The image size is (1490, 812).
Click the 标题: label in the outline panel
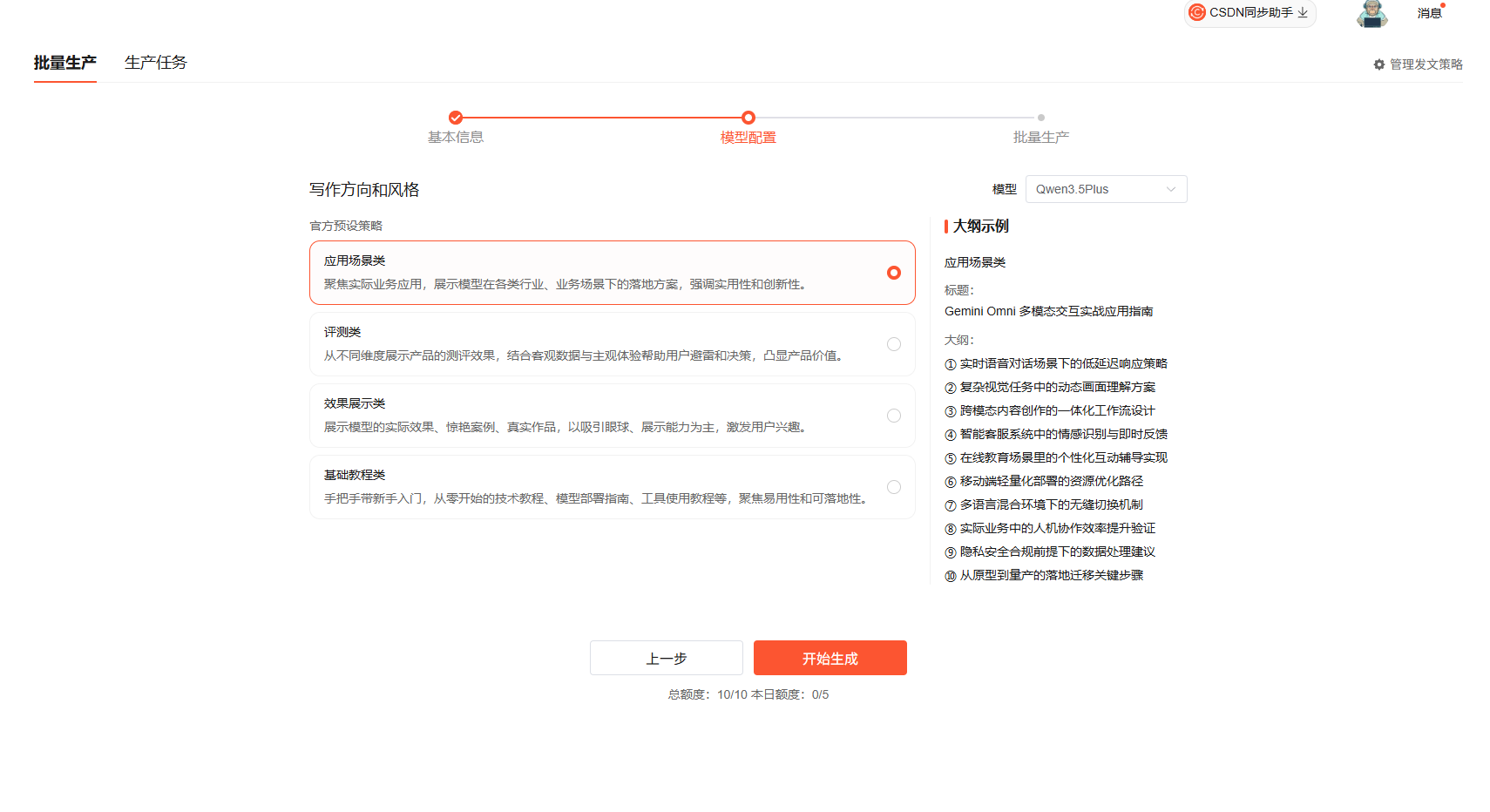[x=959, y=290]
